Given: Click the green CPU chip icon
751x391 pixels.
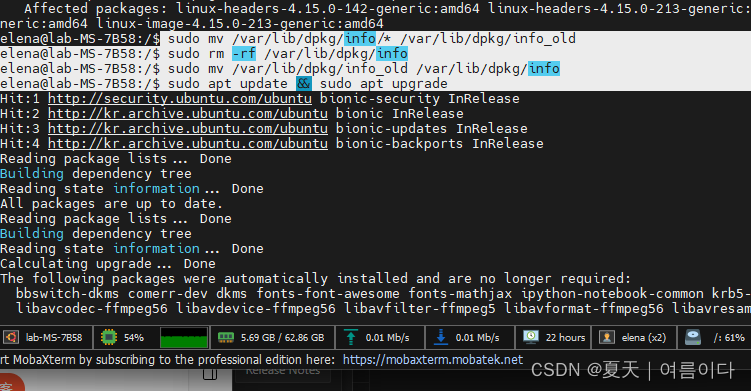Looking at the screenshot, I should tap(109, 337).
